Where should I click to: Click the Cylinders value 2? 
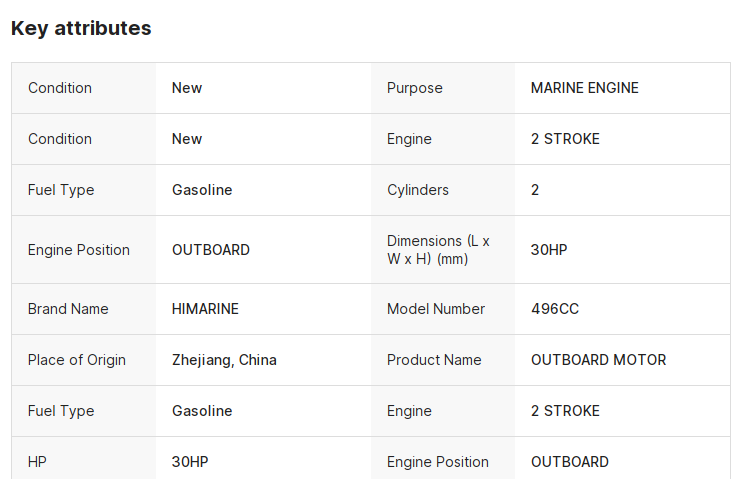[535, 190]
